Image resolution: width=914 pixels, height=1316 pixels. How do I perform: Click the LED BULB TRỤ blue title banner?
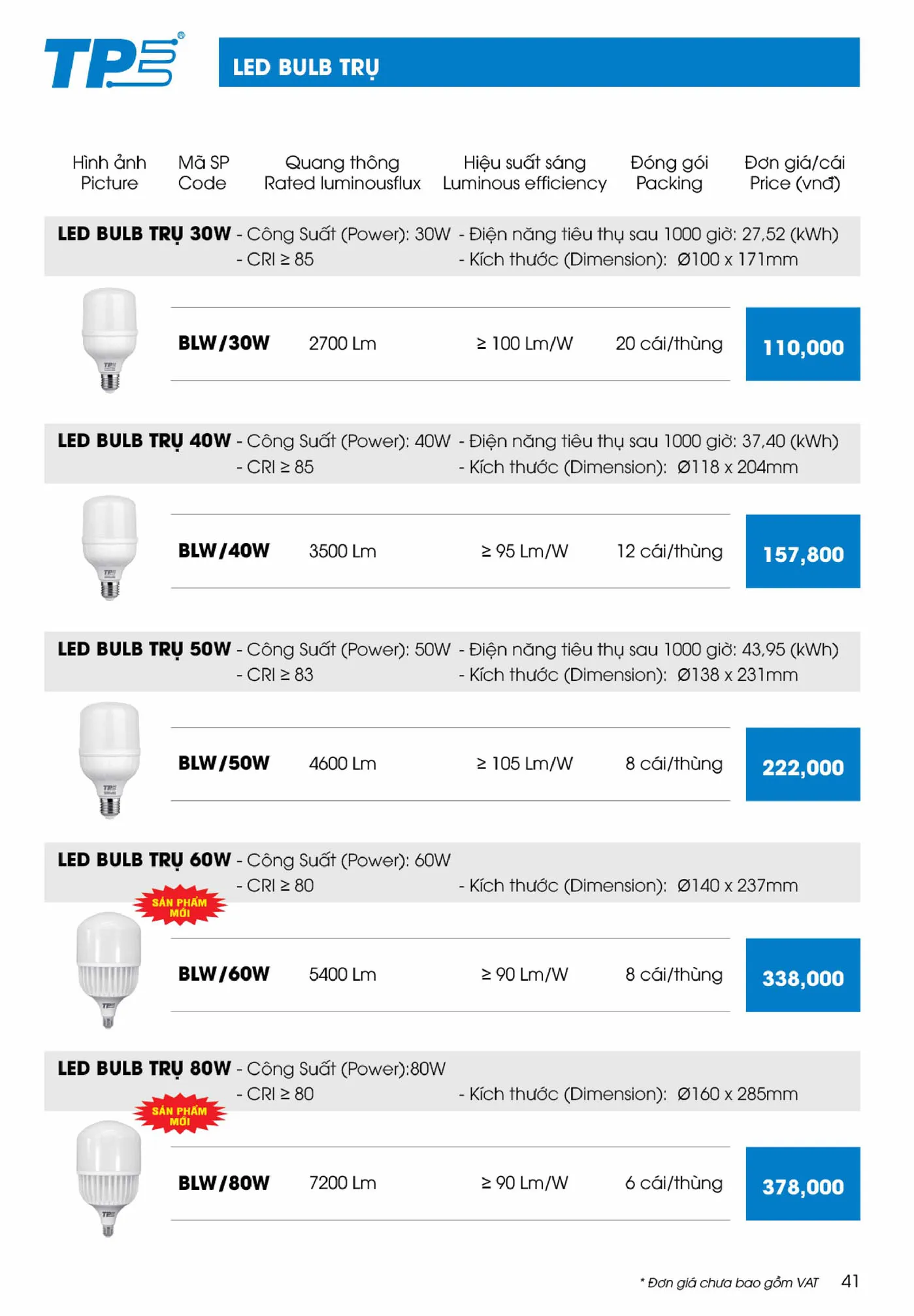539,62
